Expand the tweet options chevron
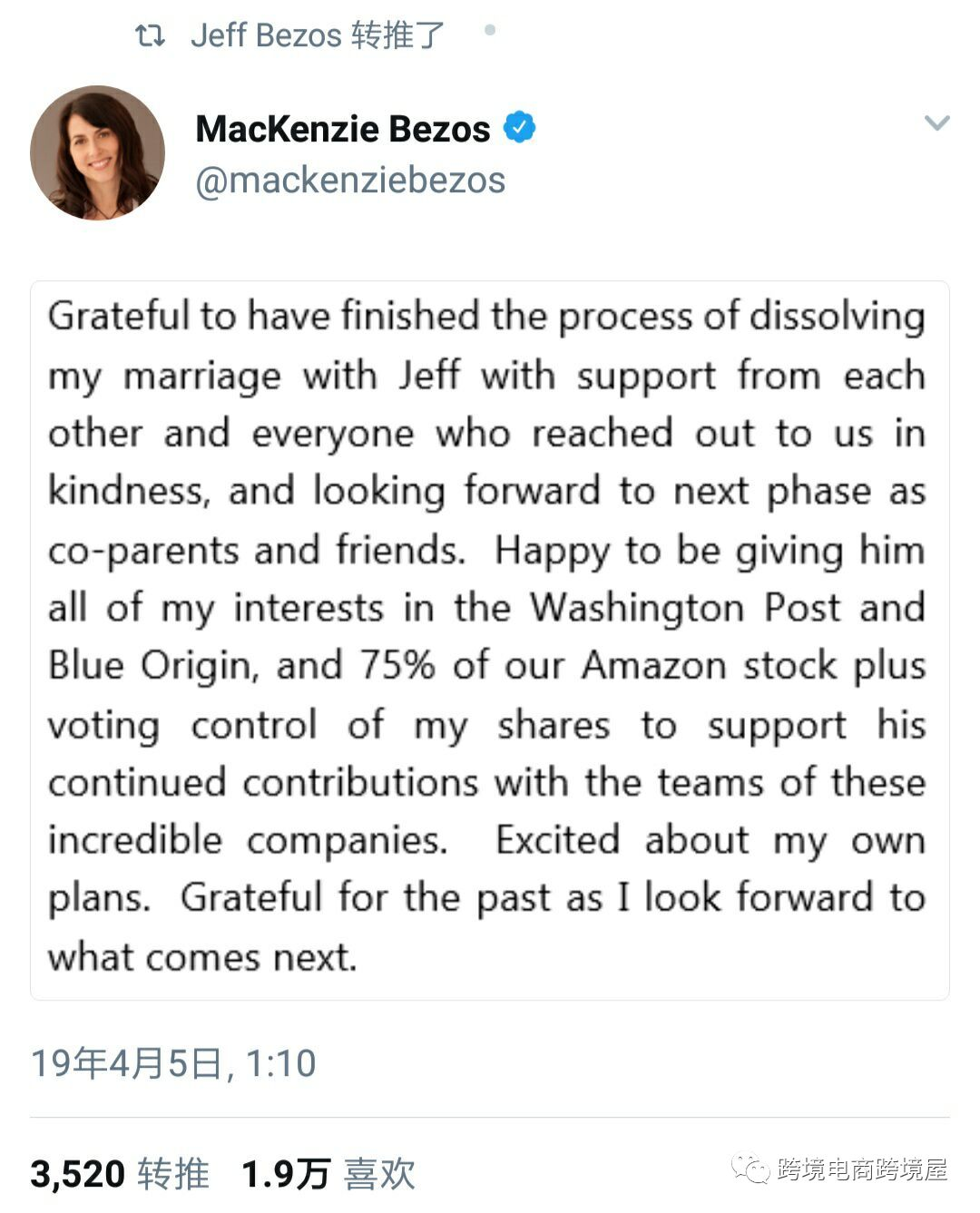 tap(936, 122)
